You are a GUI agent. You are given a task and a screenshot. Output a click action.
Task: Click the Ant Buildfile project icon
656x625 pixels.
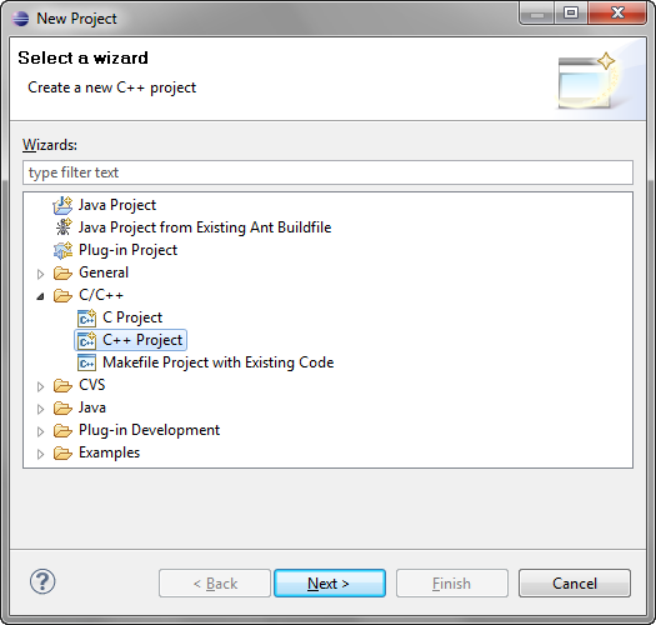pyautogui.click(x=63, y=227)
